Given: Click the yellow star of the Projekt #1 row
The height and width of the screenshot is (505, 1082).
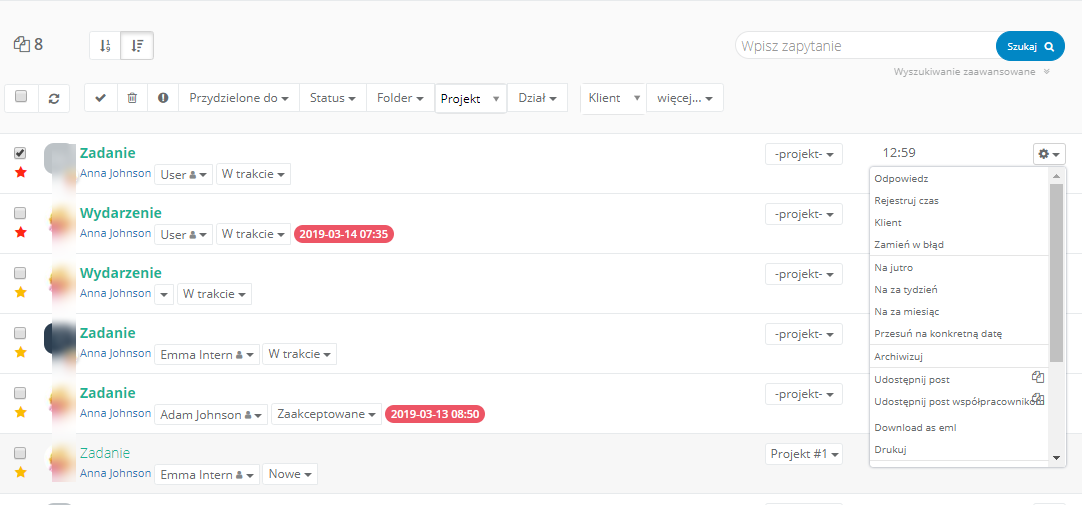Looking at the screenshot, I should tap(21, 472).
